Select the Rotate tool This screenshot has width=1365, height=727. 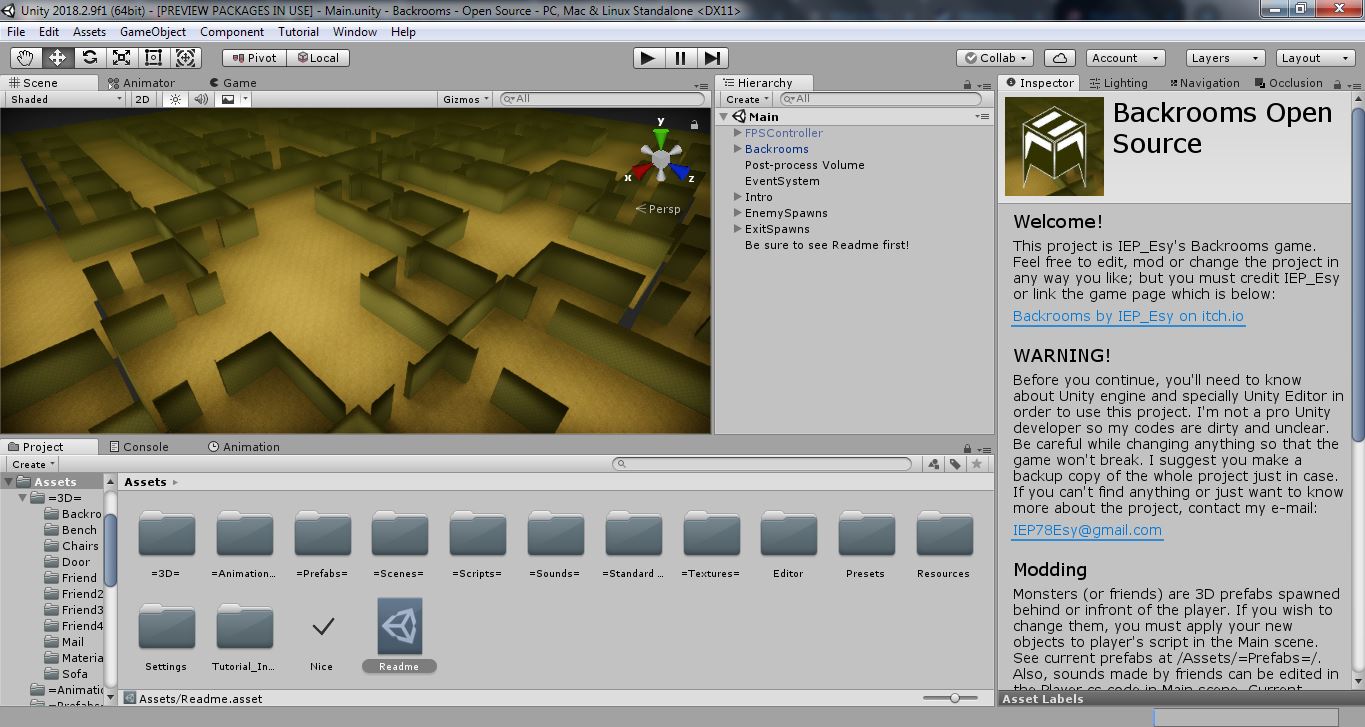click(x=89, y=58)
